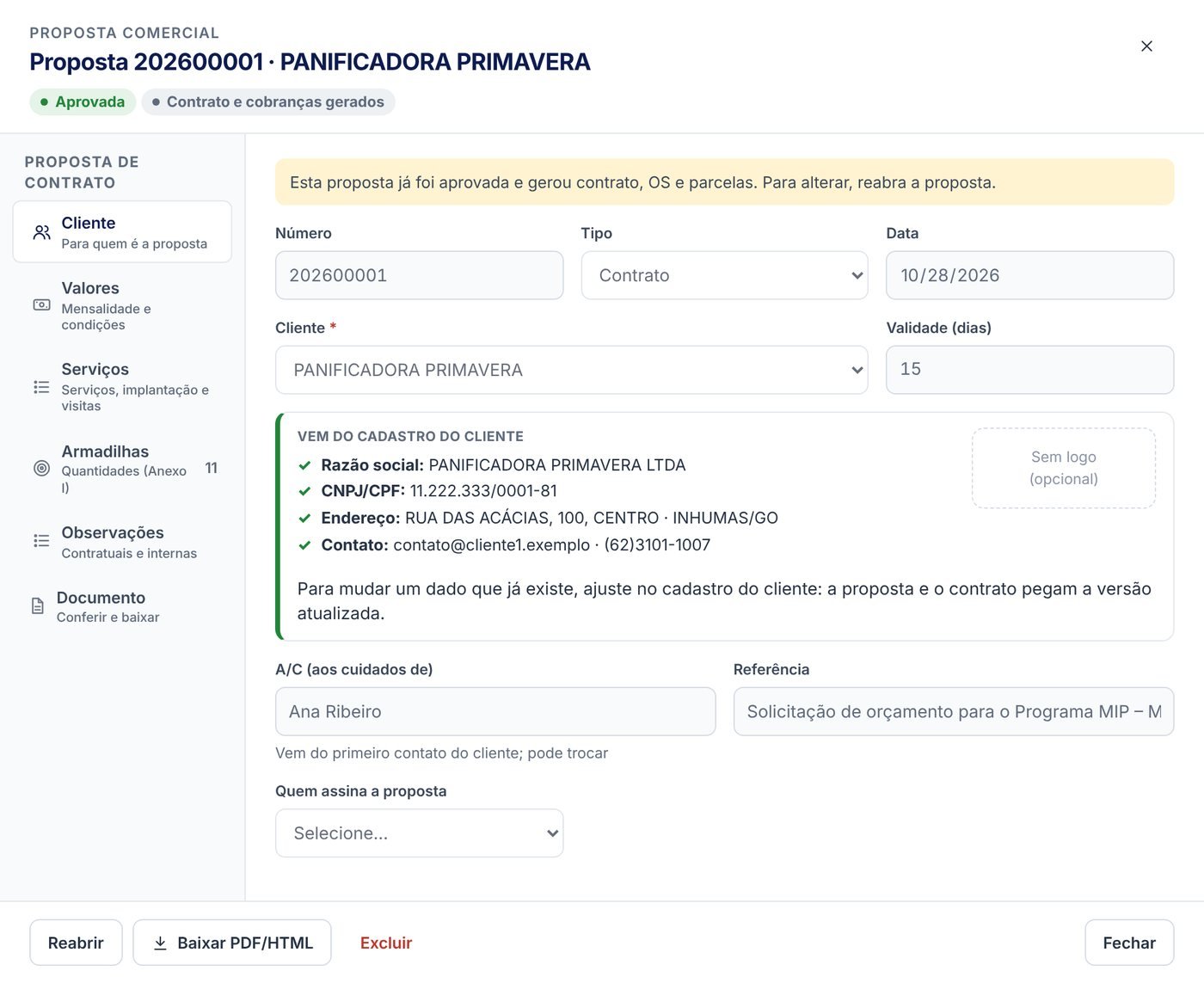Click the Armadilhas target icon
Screen dimensions: 1204x983
click(41, 468)
